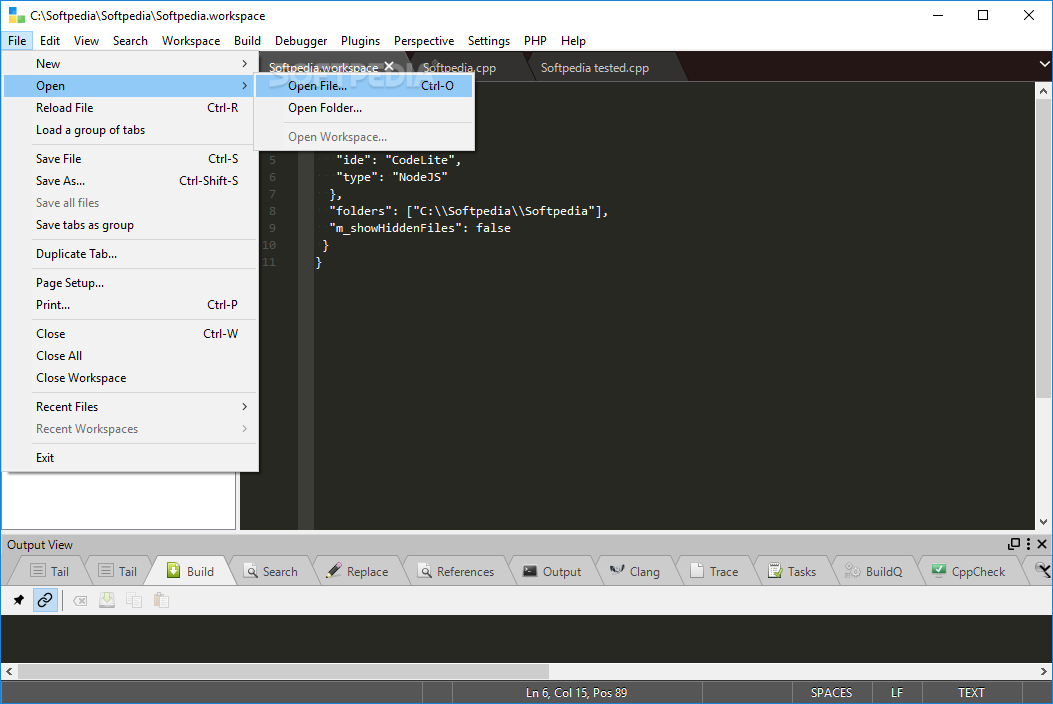
Task: Open the Plugins menu
Action: [360, 41]
